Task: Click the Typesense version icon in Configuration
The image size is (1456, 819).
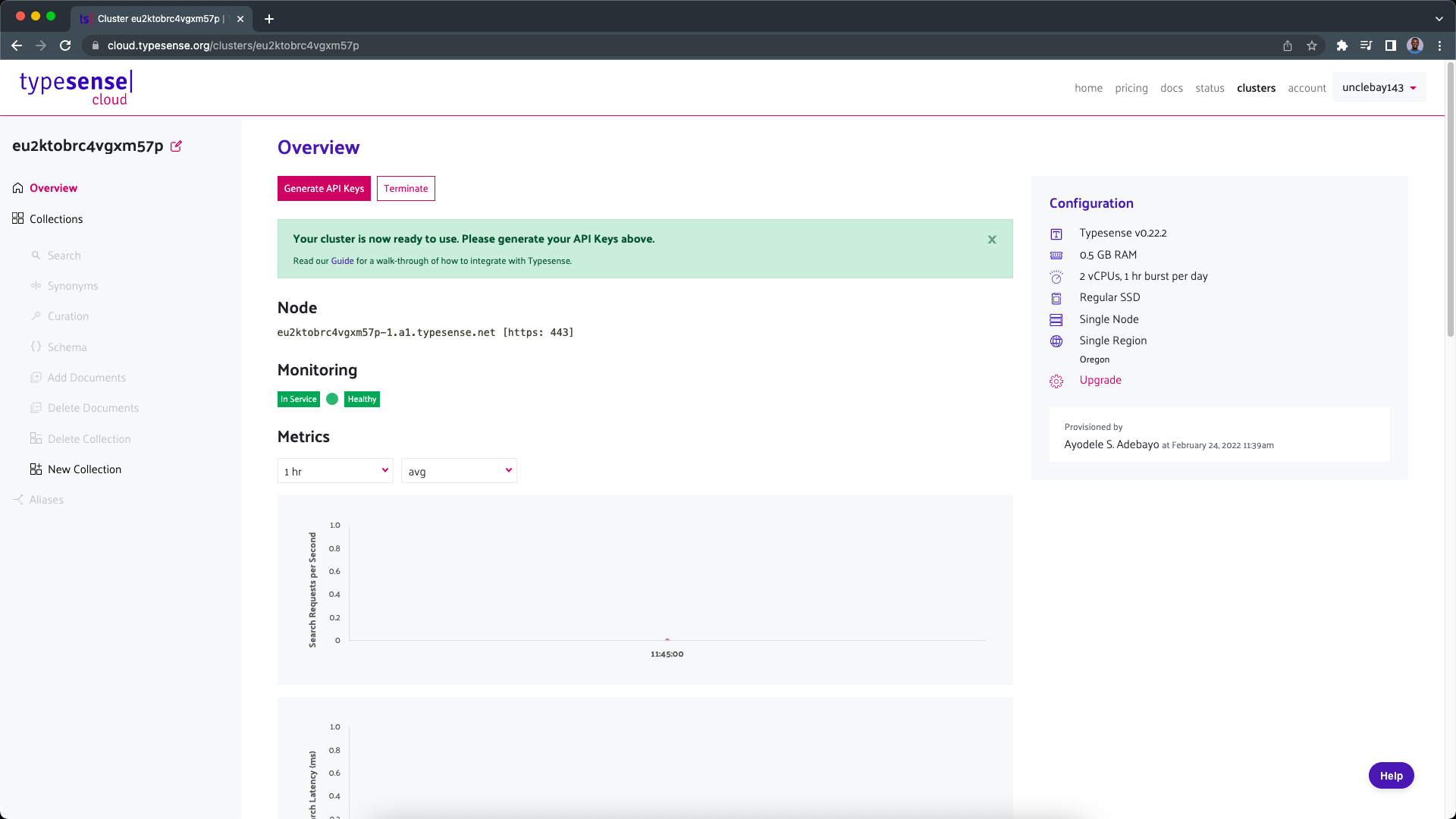Action: 1056,234
